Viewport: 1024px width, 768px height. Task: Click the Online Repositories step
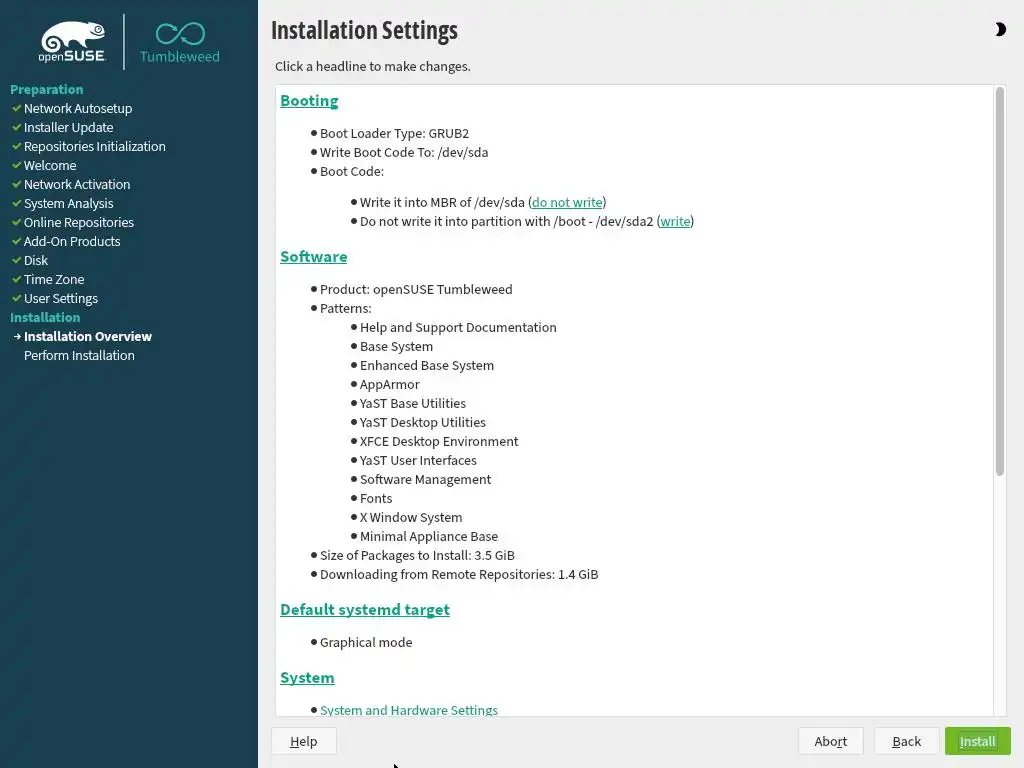tap(79, 222)
